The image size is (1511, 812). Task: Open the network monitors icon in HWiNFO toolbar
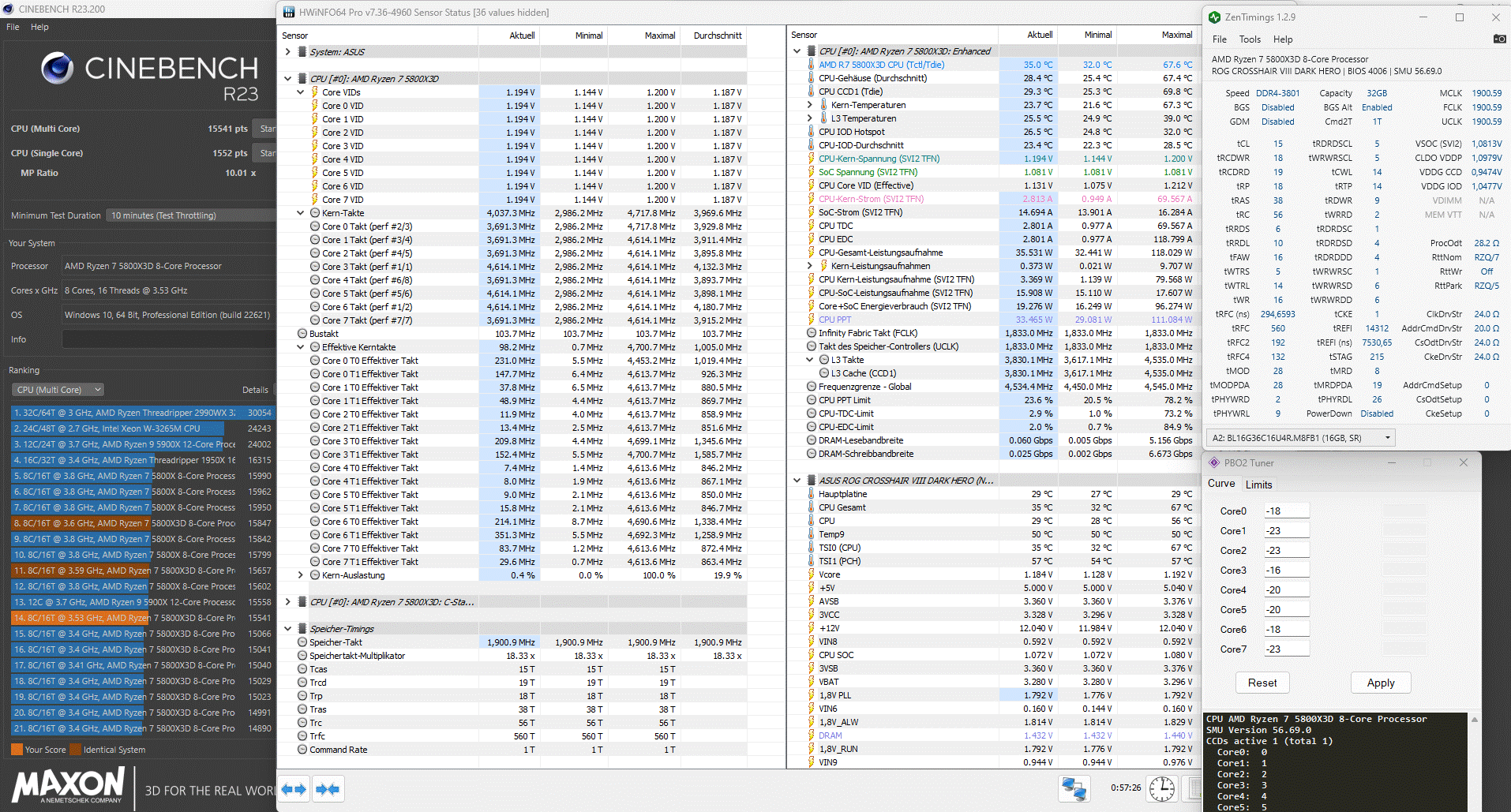pyautogui.click(x=1074, y=788)
